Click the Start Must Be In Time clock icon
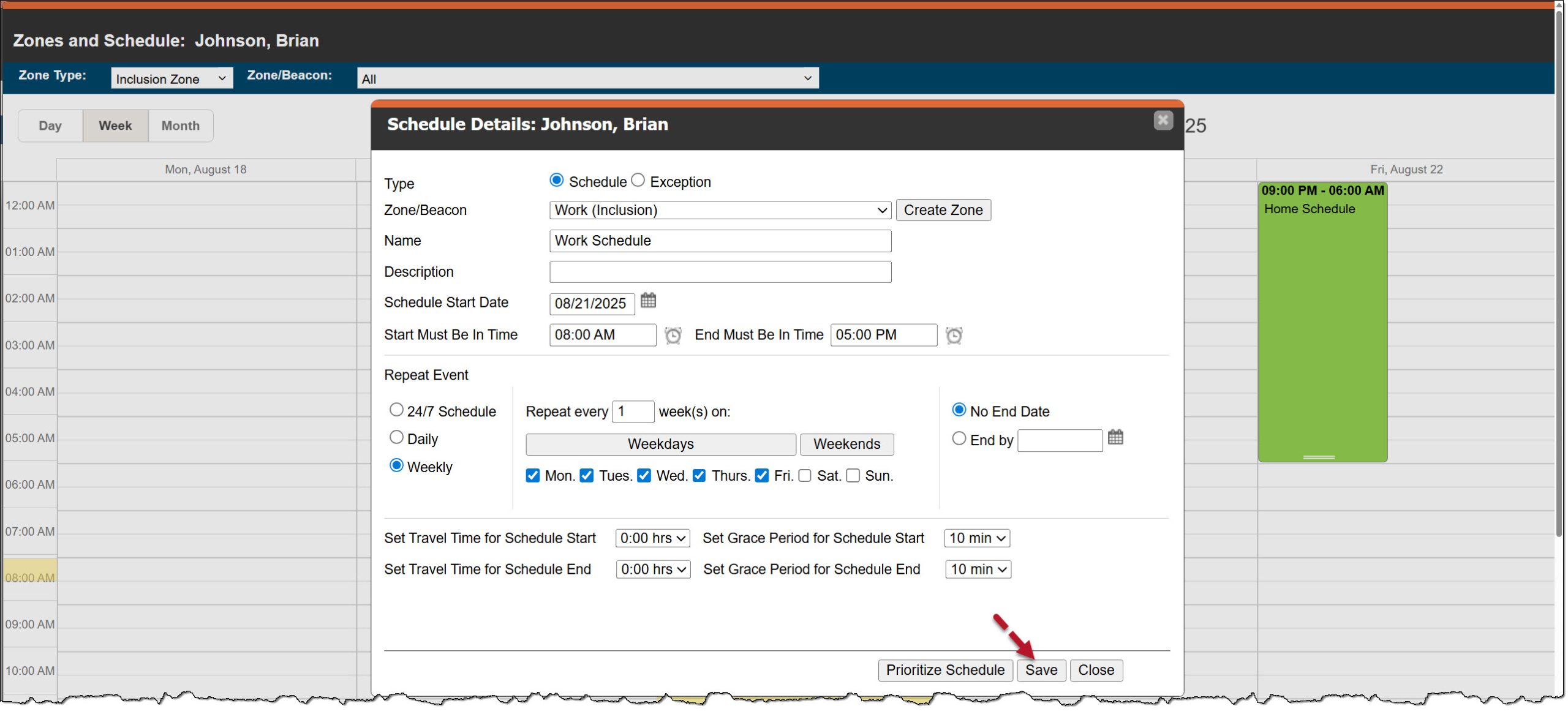This screenshot has height=714, width=1568. pos(673,336)
